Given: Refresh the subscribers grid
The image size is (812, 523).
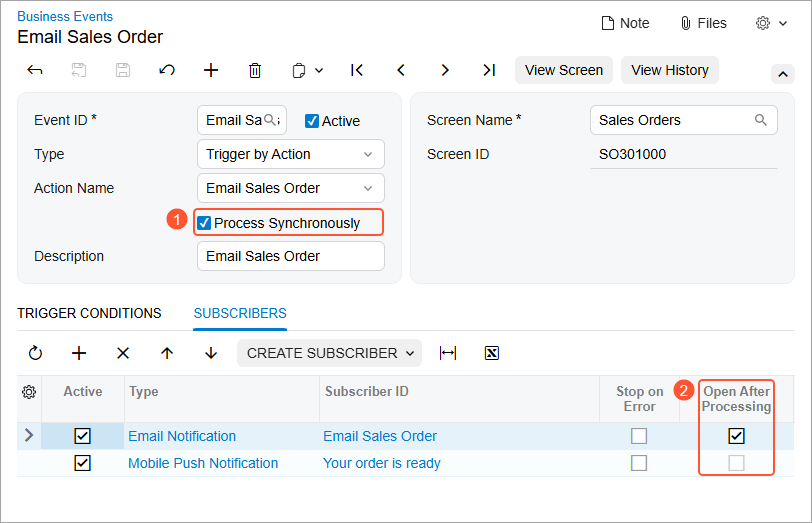Looking at the screenshot, I should (35, 353).
